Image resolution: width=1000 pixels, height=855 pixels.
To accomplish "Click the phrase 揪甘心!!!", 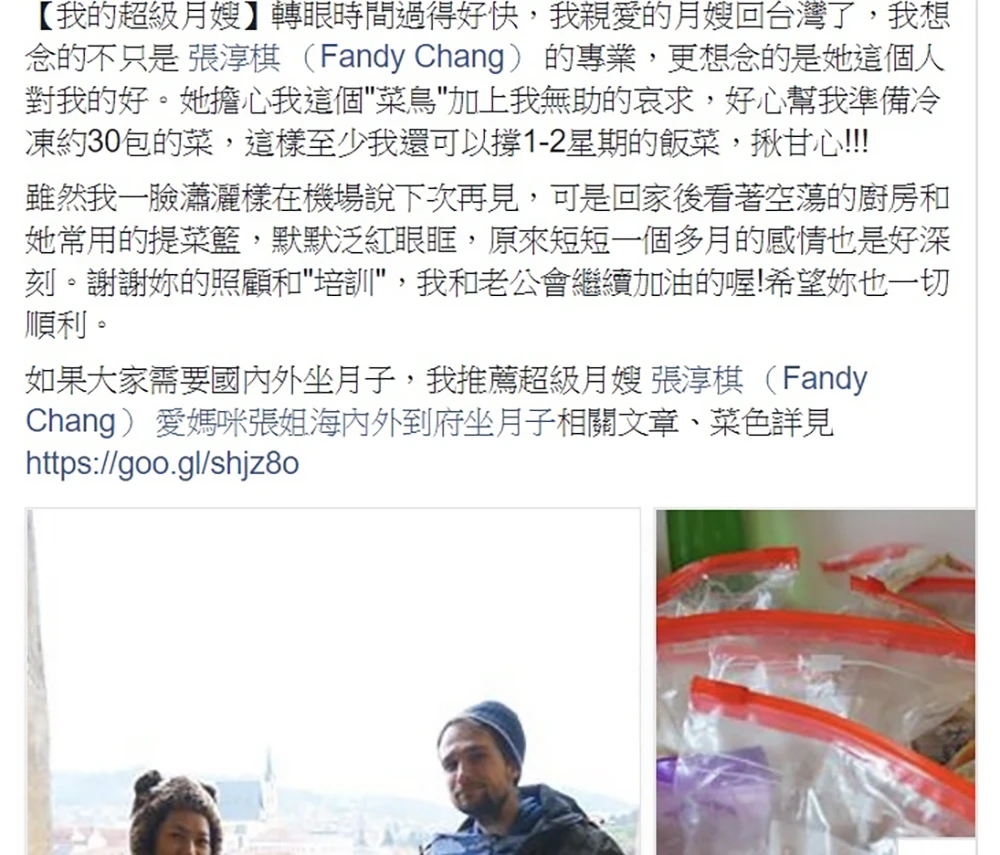I will [809, 142].
